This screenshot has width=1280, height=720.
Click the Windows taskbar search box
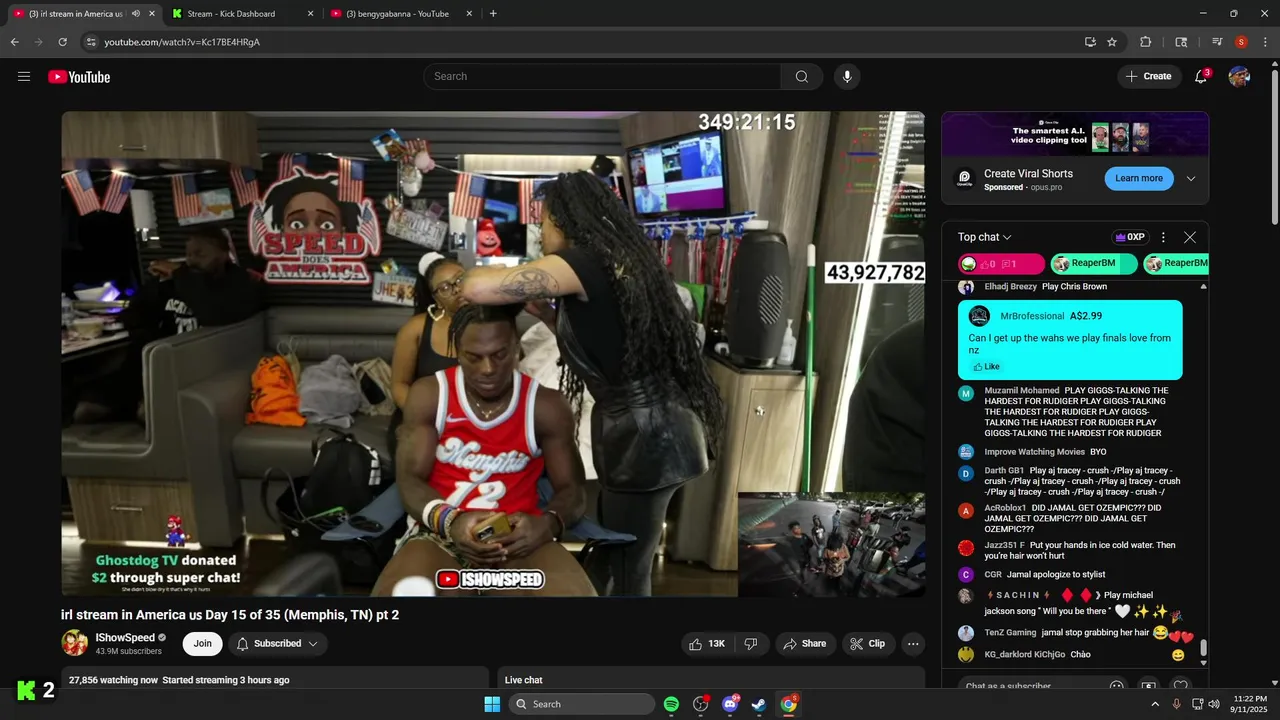click(580, 704)
